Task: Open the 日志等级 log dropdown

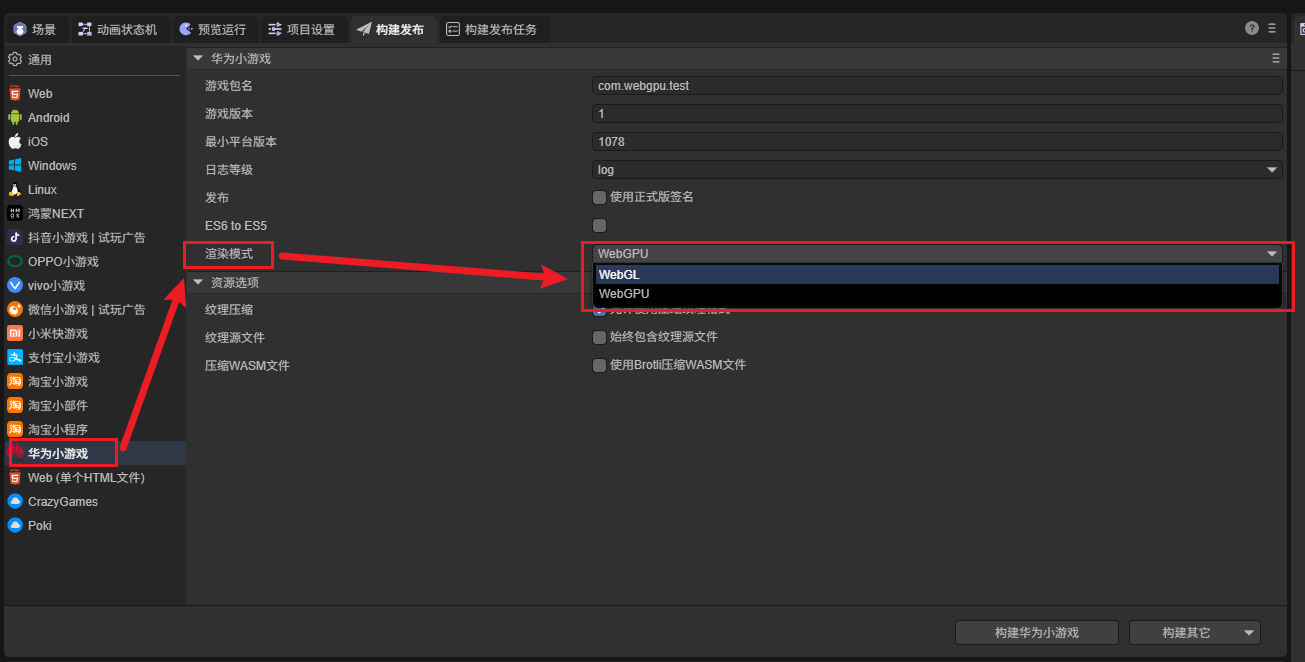Action: [x=937, y=170]
